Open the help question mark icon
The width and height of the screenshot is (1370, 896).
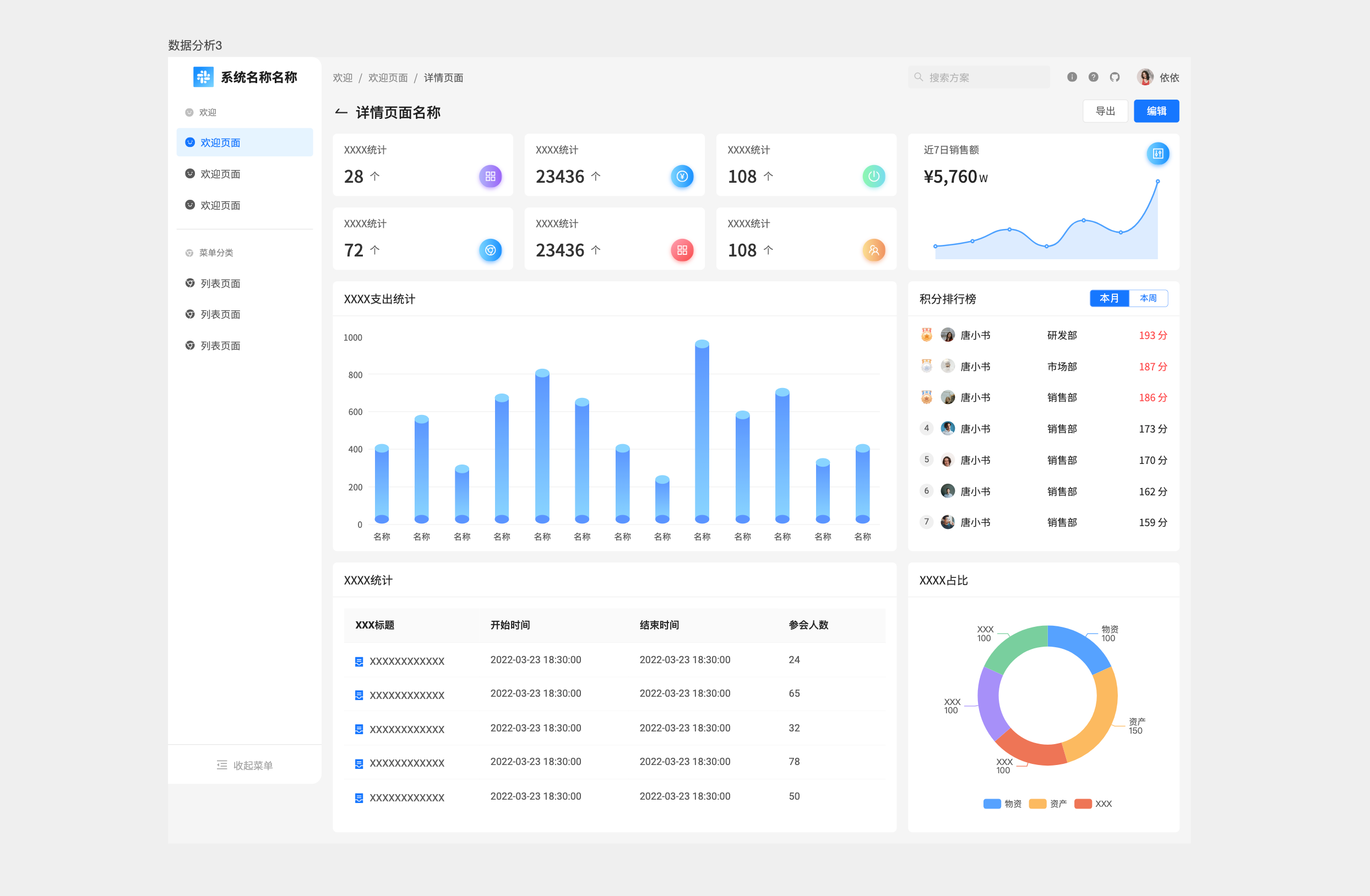[1093, 77]
